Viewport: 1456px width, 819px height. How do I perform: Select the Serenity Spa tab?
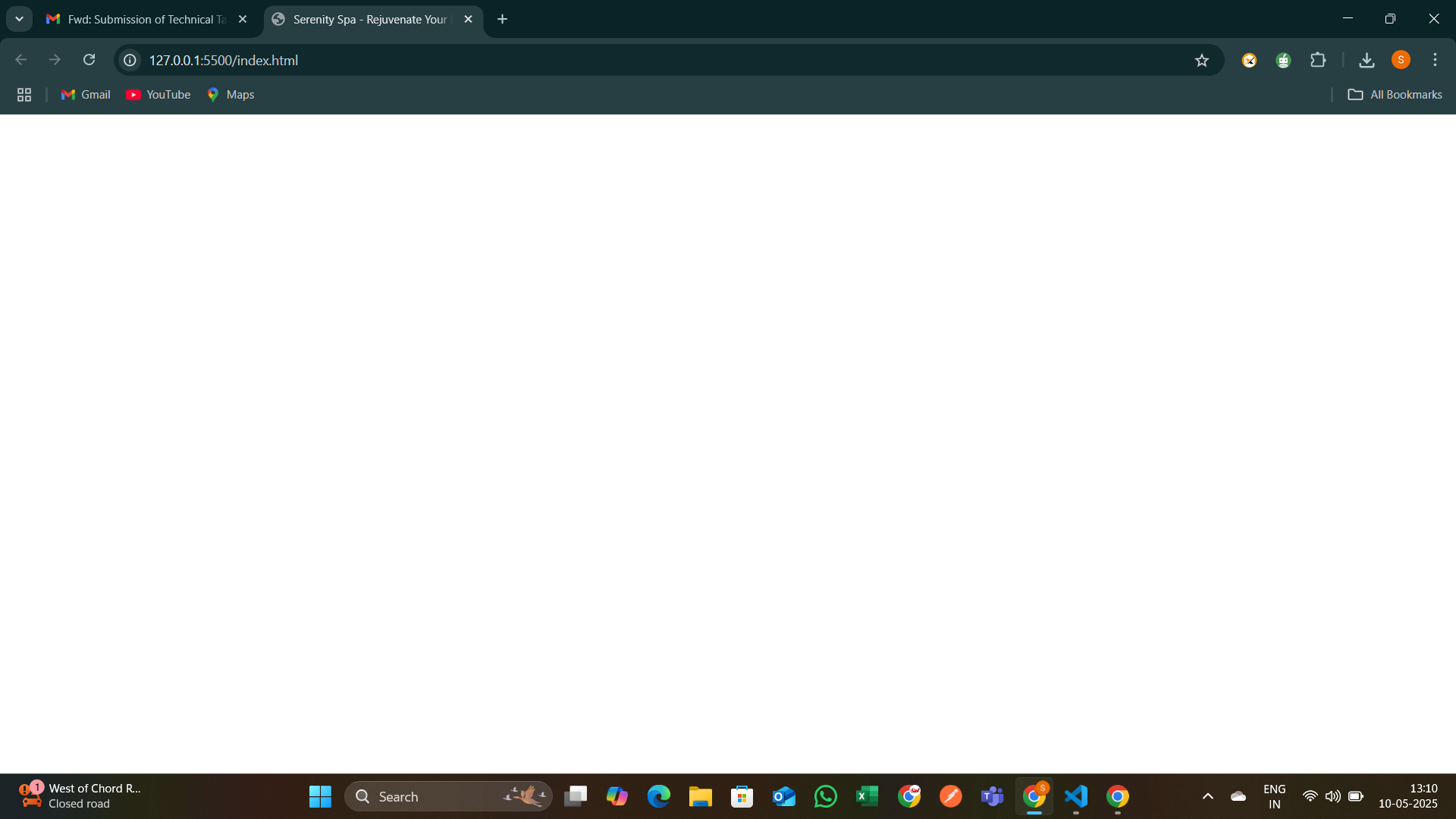click(x=369, y=20)
